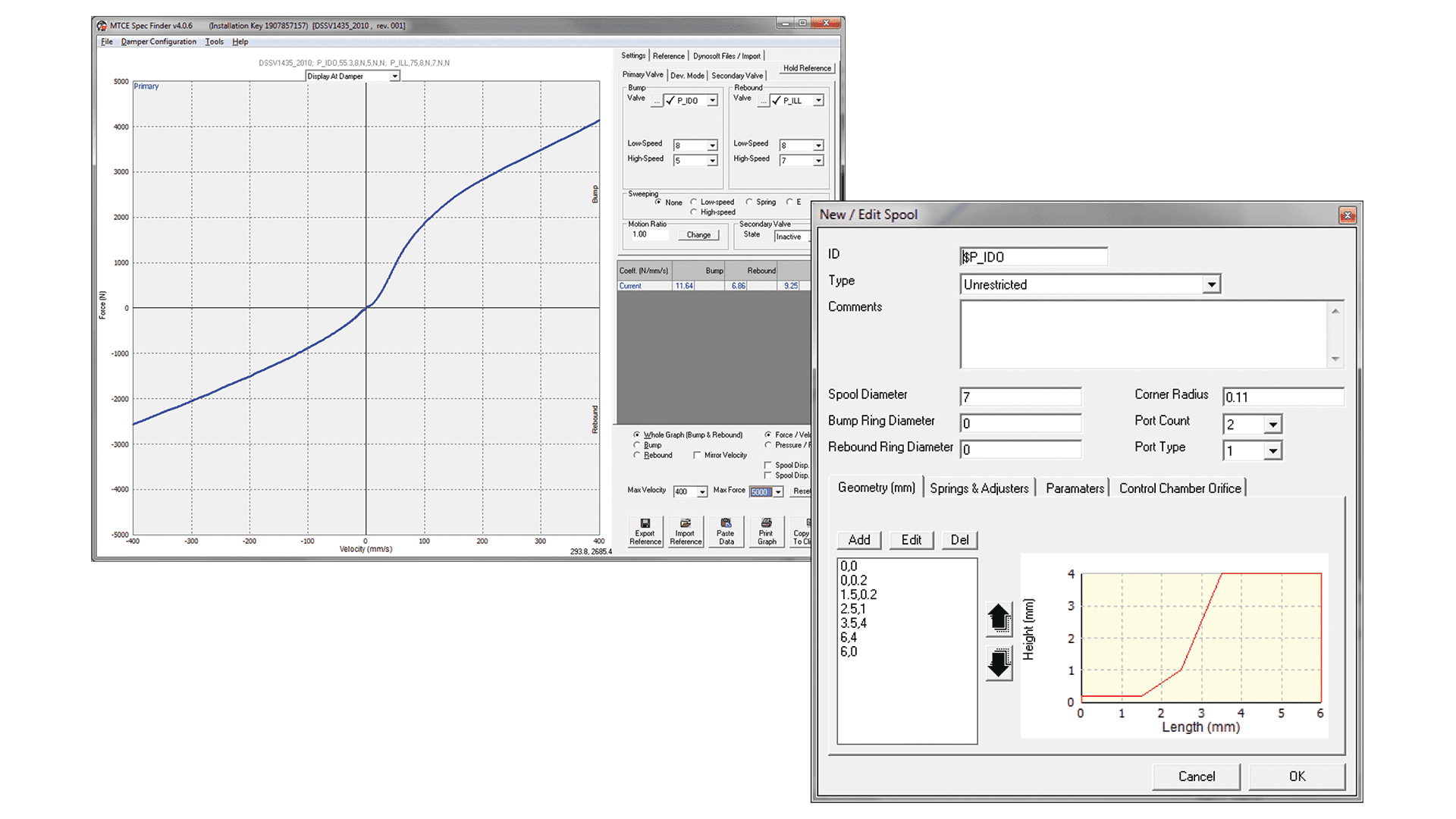The image size is (1456, 819).
Task: Open Rebound valve browse ellipsis button
Action: click(763, 101)
